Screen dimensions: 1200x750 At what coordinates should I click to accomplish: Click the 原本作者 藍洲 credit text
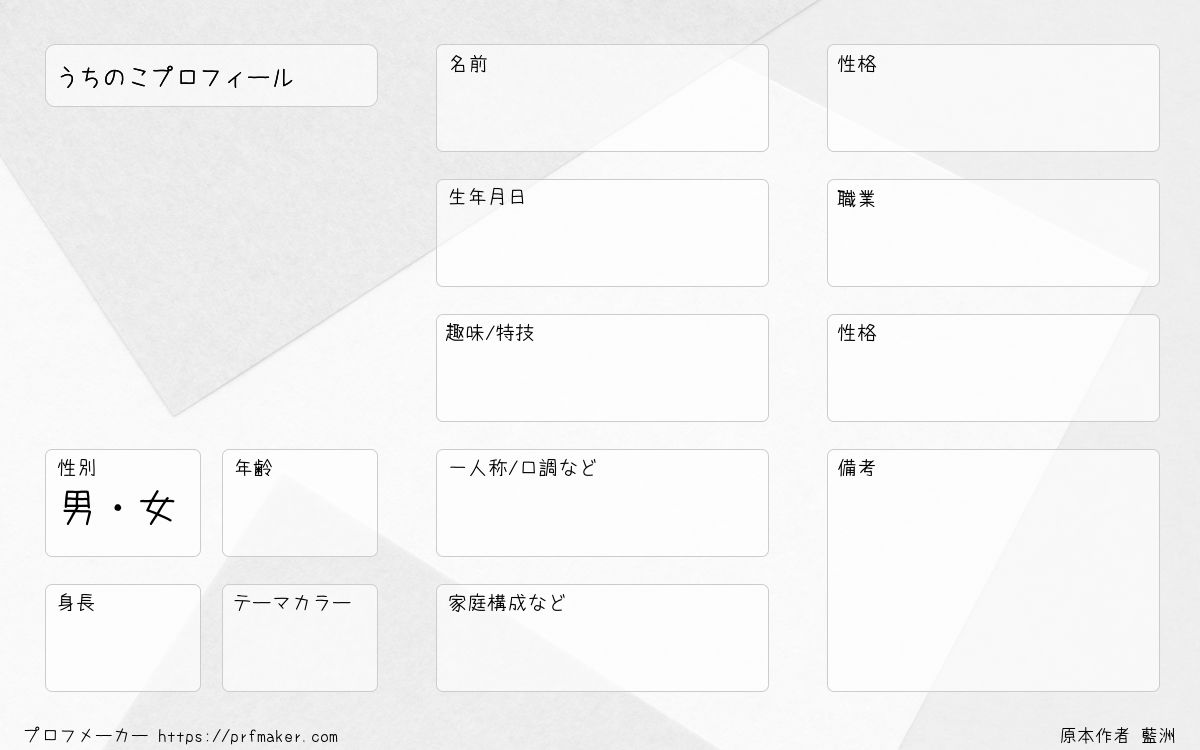click(x=1118, y=736)
